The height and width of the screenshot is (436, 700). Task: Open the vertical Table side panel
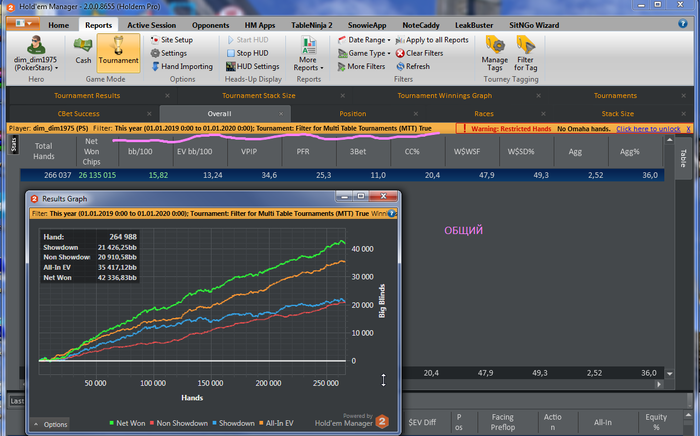pos(683,158)
